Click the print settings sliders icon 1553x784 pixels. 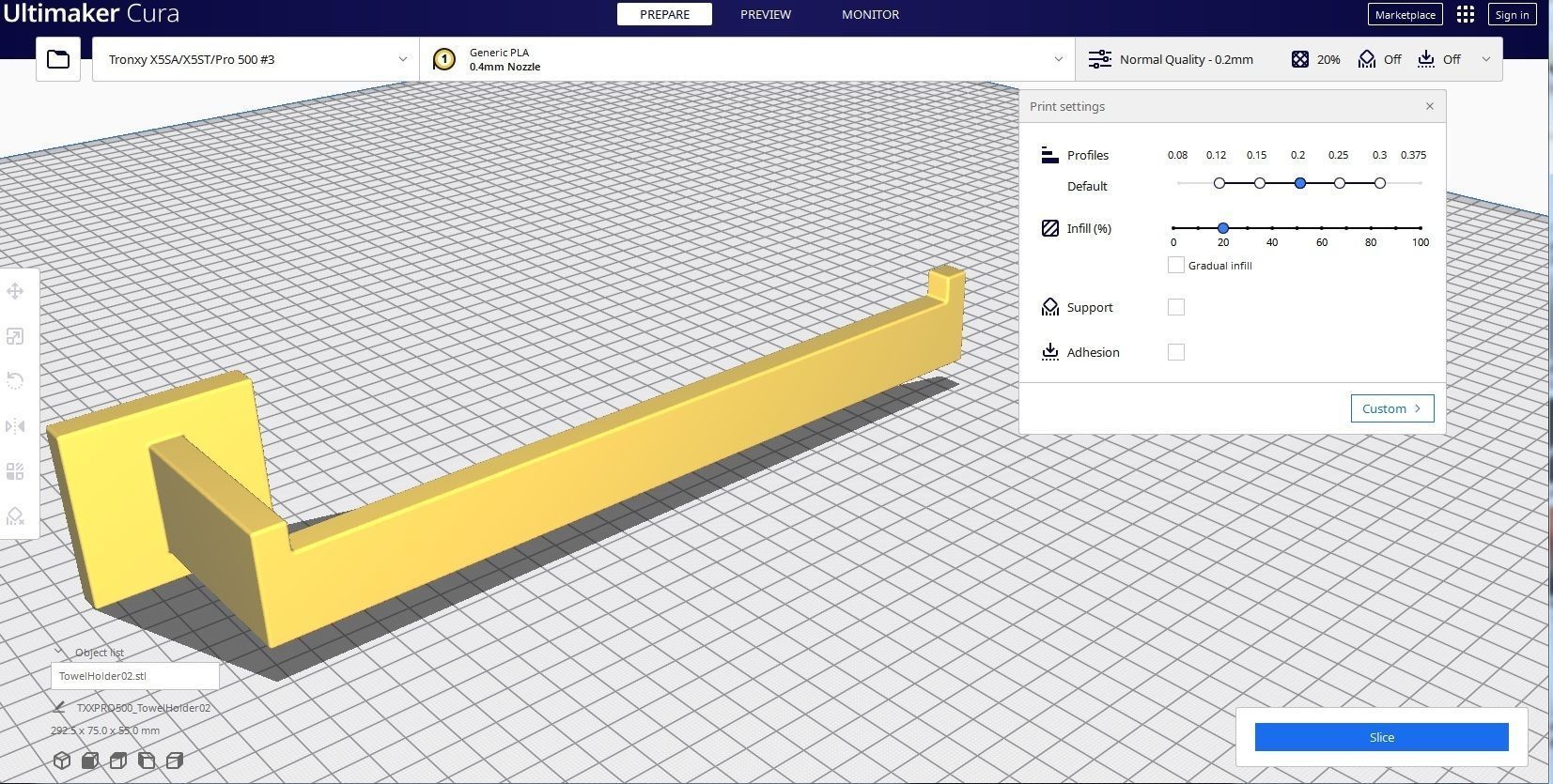point(1099,59)
